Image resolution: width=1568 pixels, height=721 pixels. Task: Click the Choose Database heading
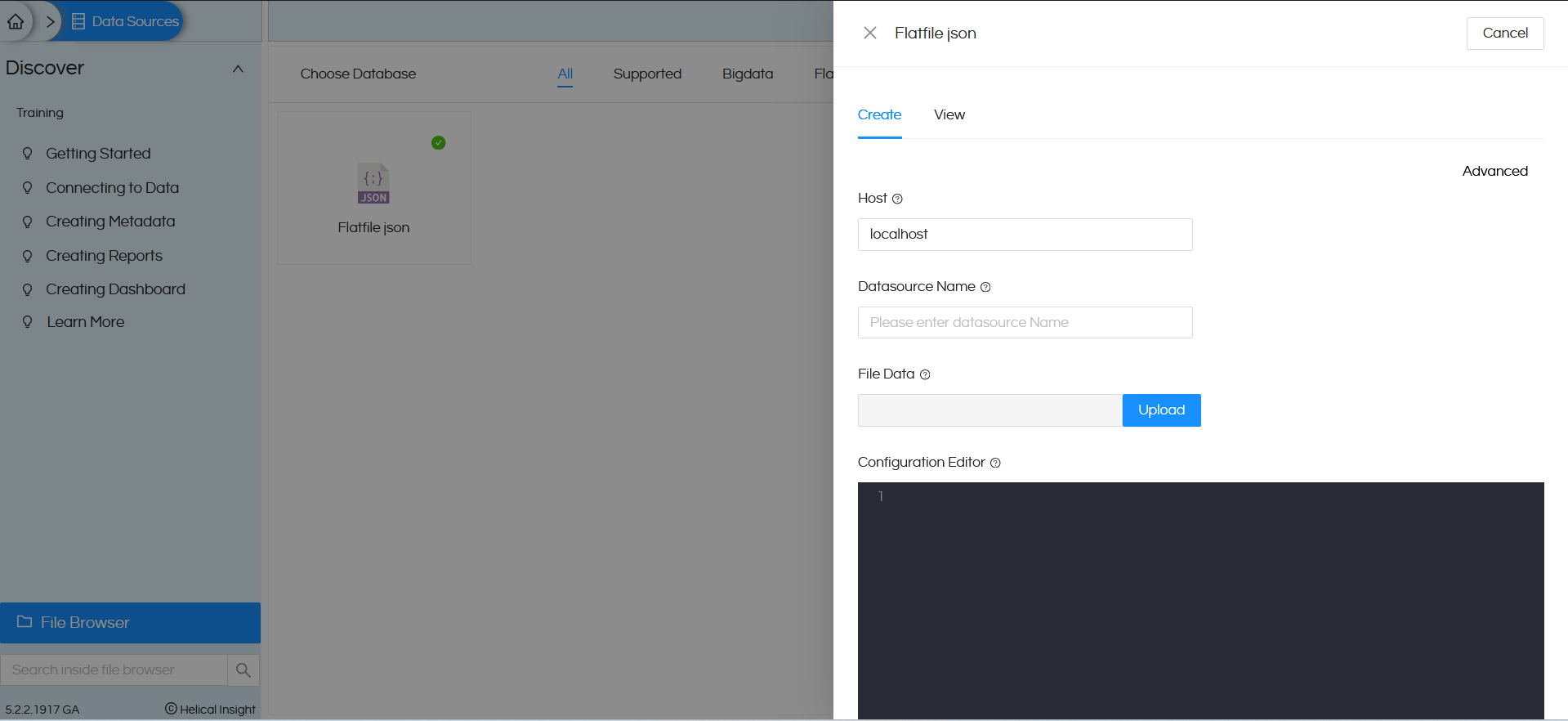pos(358,74)
